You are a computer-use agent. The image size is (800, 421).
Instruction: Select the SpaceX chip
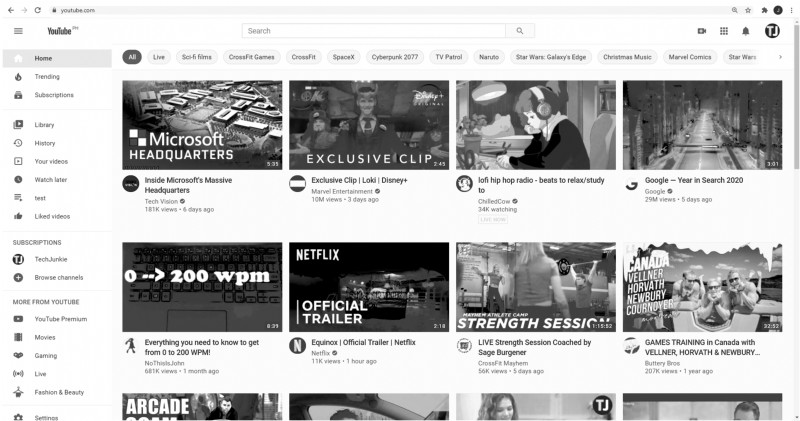pyautogui.click(x=343, y=57)
